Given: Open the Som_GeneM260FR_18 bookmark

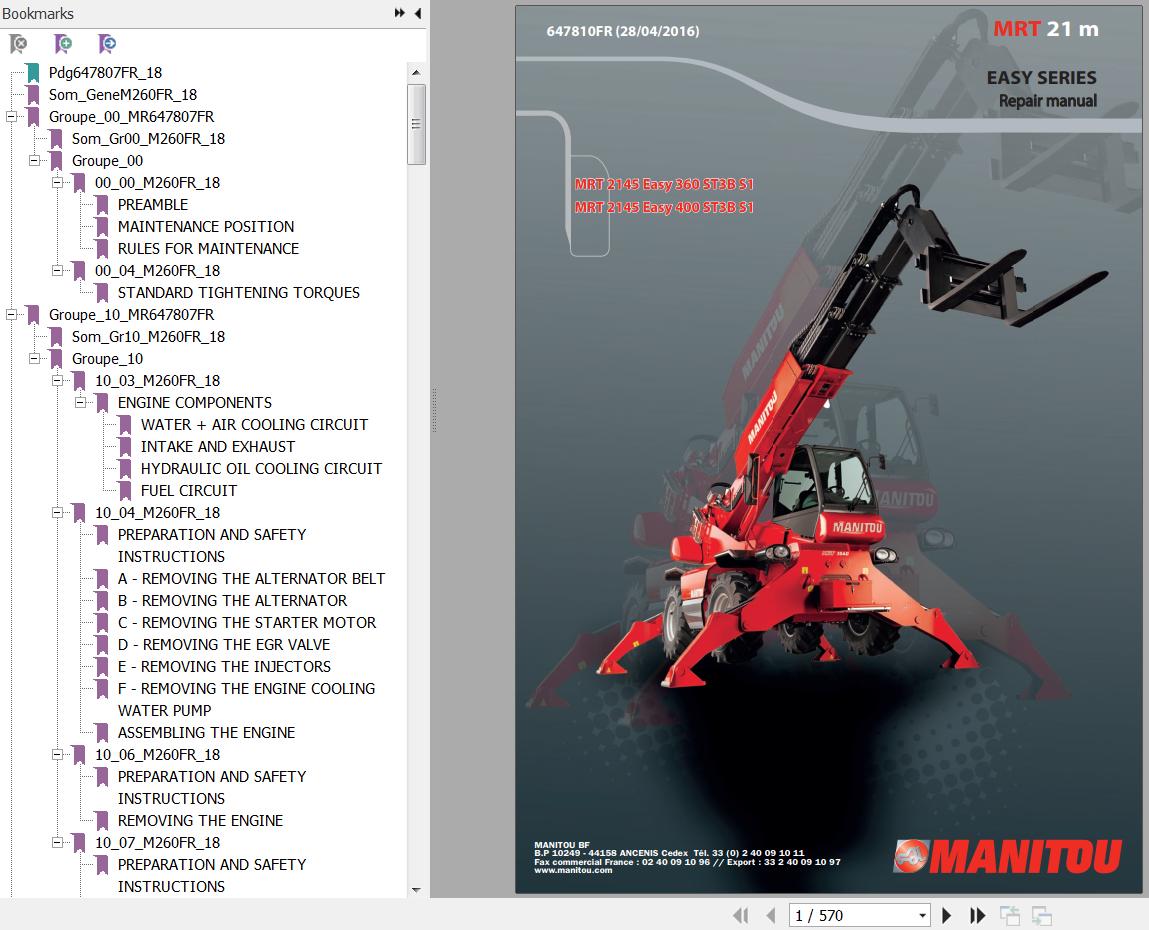Looking at the screenshot, I should (122, 95).
